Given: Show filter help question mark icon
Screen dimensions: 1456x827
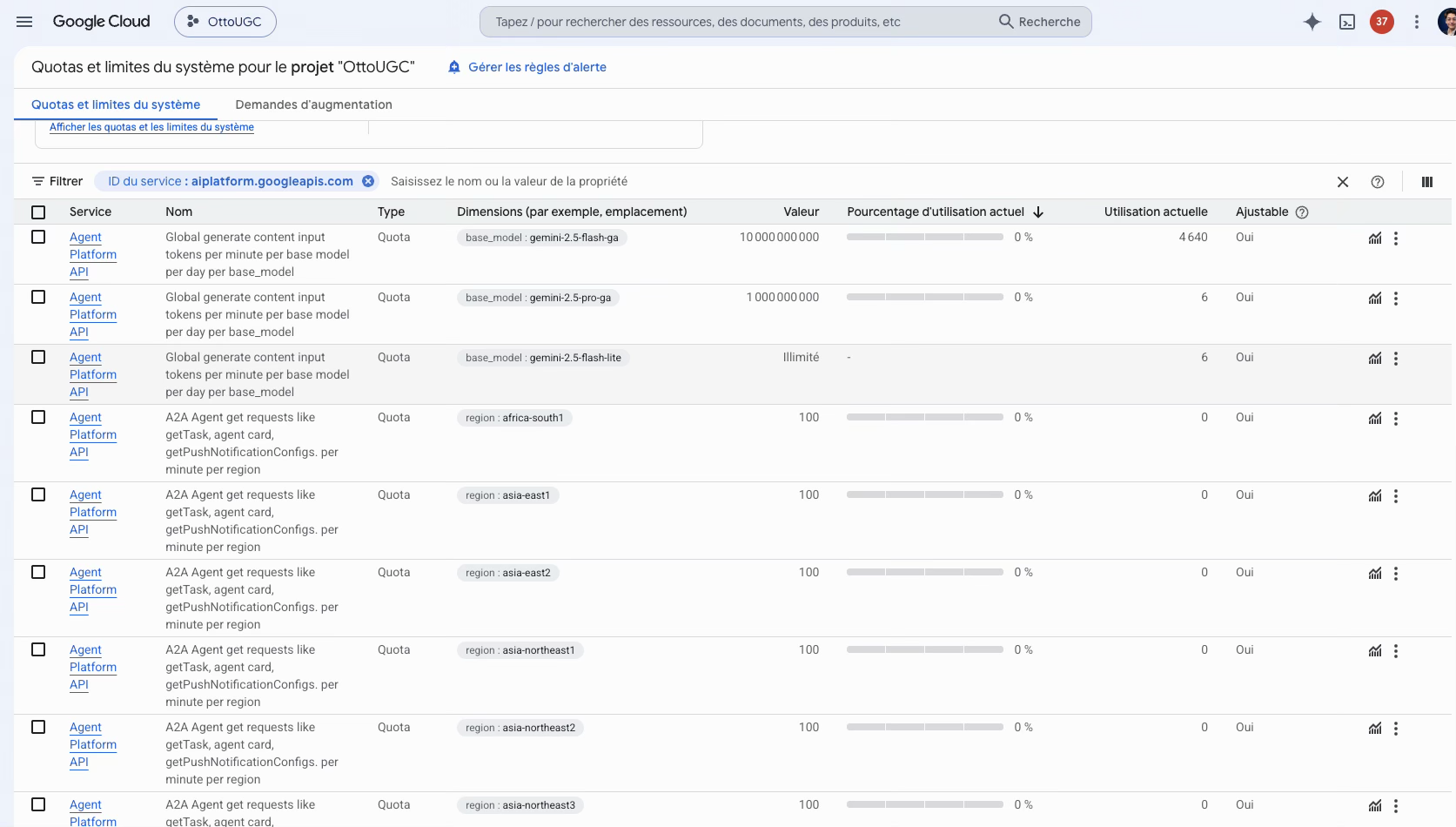Looking at the screenshot, I should pos(1378,182).
